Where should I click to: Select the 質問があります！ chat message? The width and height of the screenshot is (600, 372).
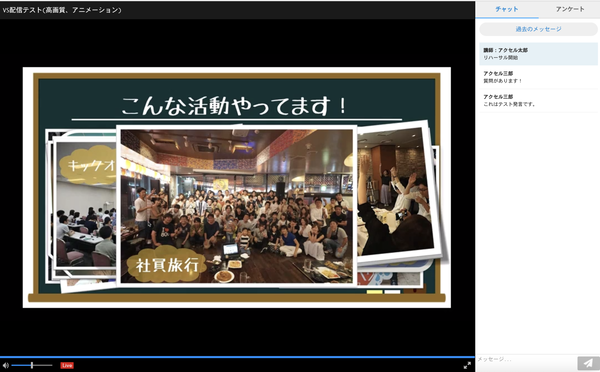(x=538, y=77)
